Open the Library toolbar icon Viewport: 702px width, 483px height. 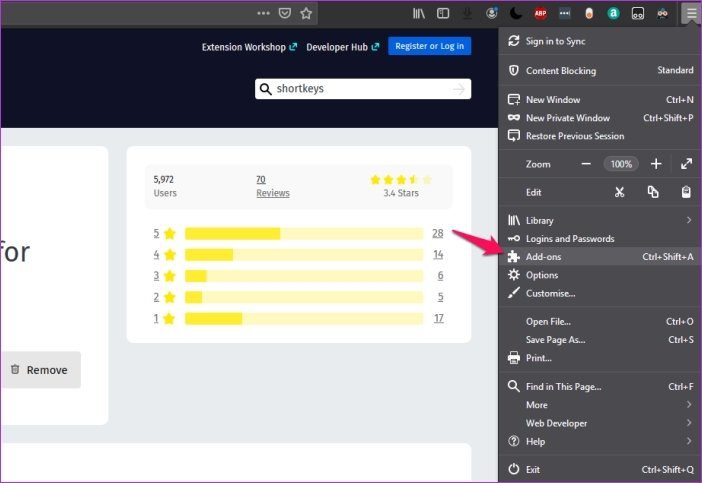click(419, 13)
